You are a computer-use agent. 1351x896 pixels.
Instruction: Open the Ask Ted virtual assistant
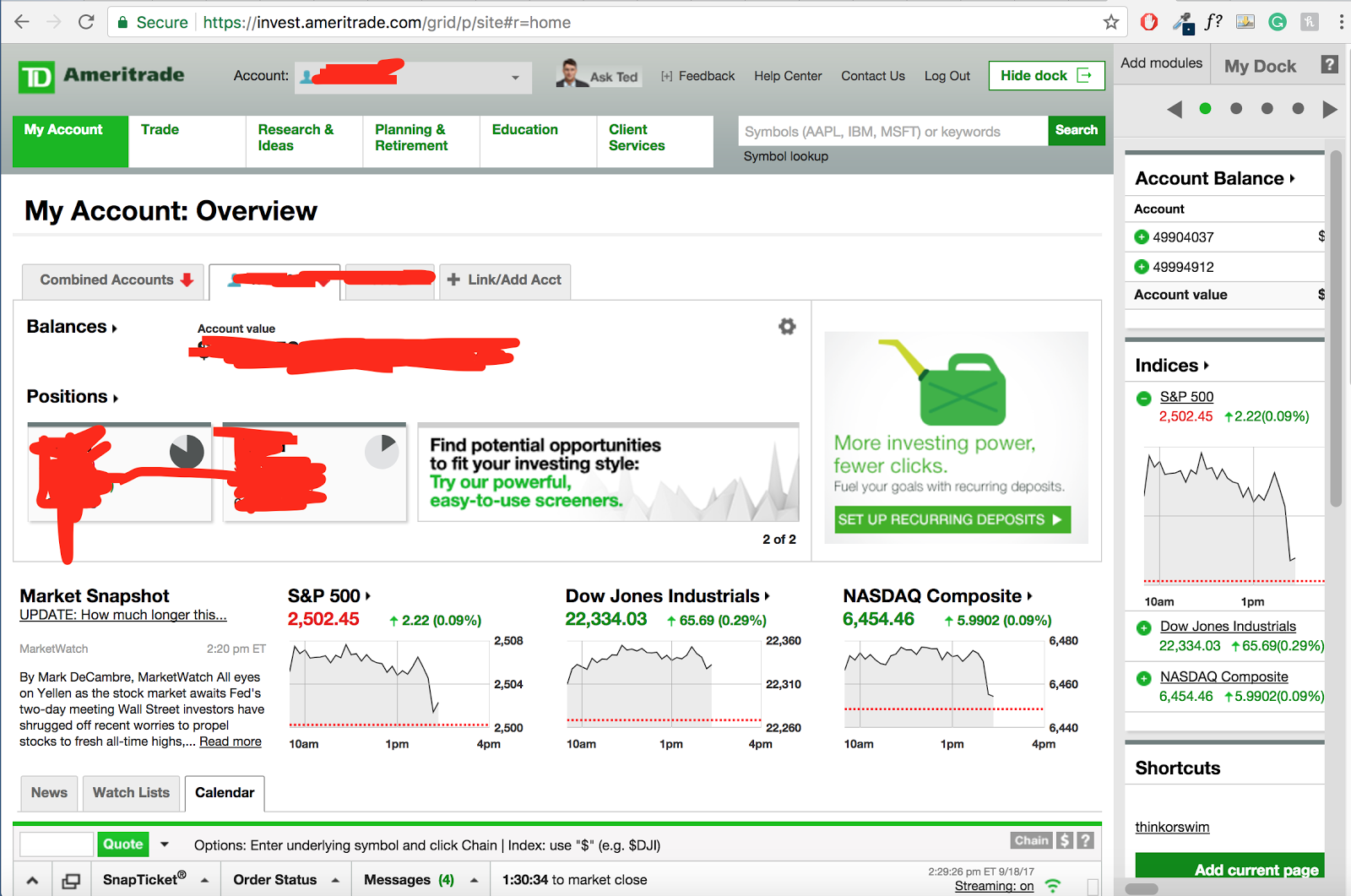coord(598,75)
